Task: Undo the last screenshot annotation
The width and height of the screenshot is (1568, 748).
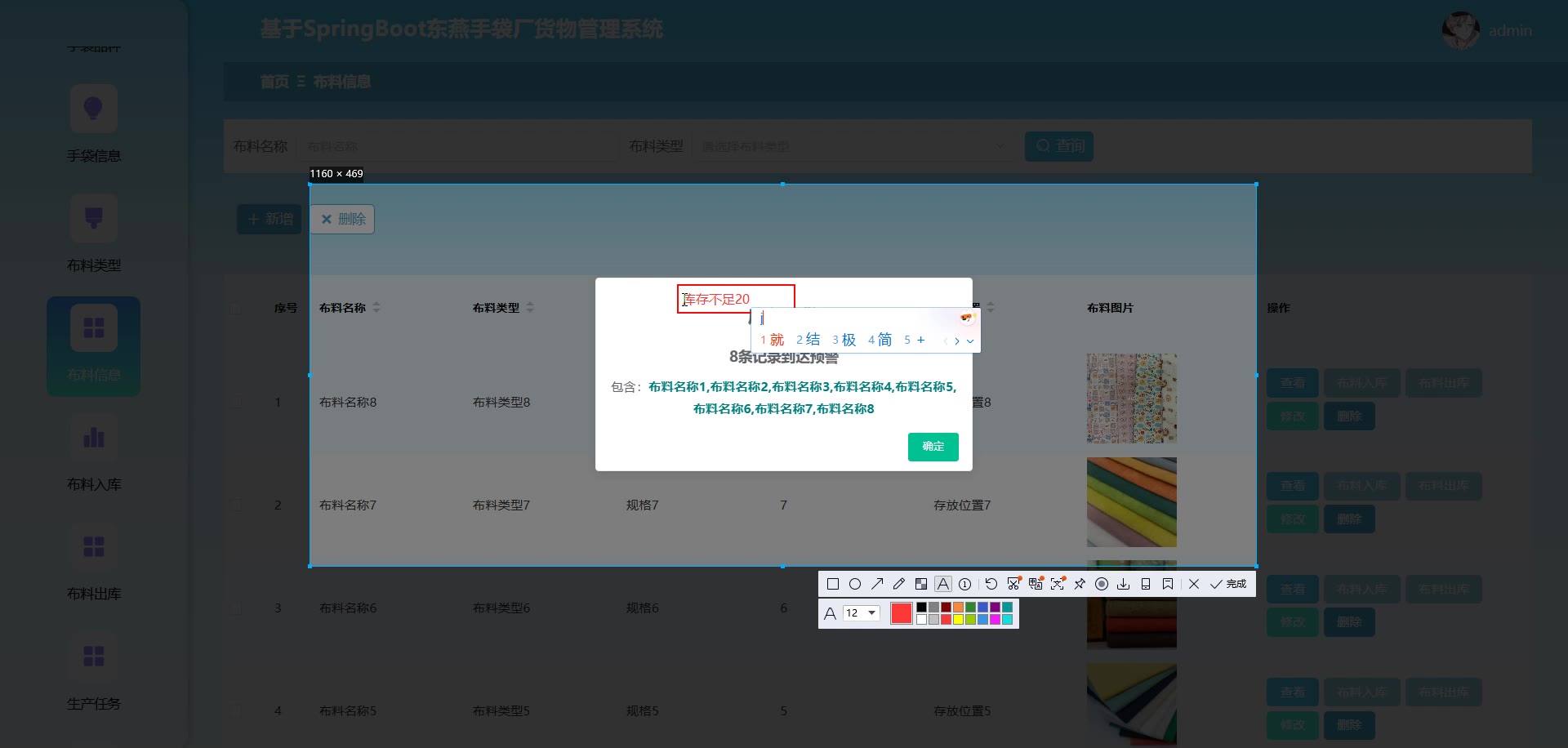Action: (x=991, y=584)
